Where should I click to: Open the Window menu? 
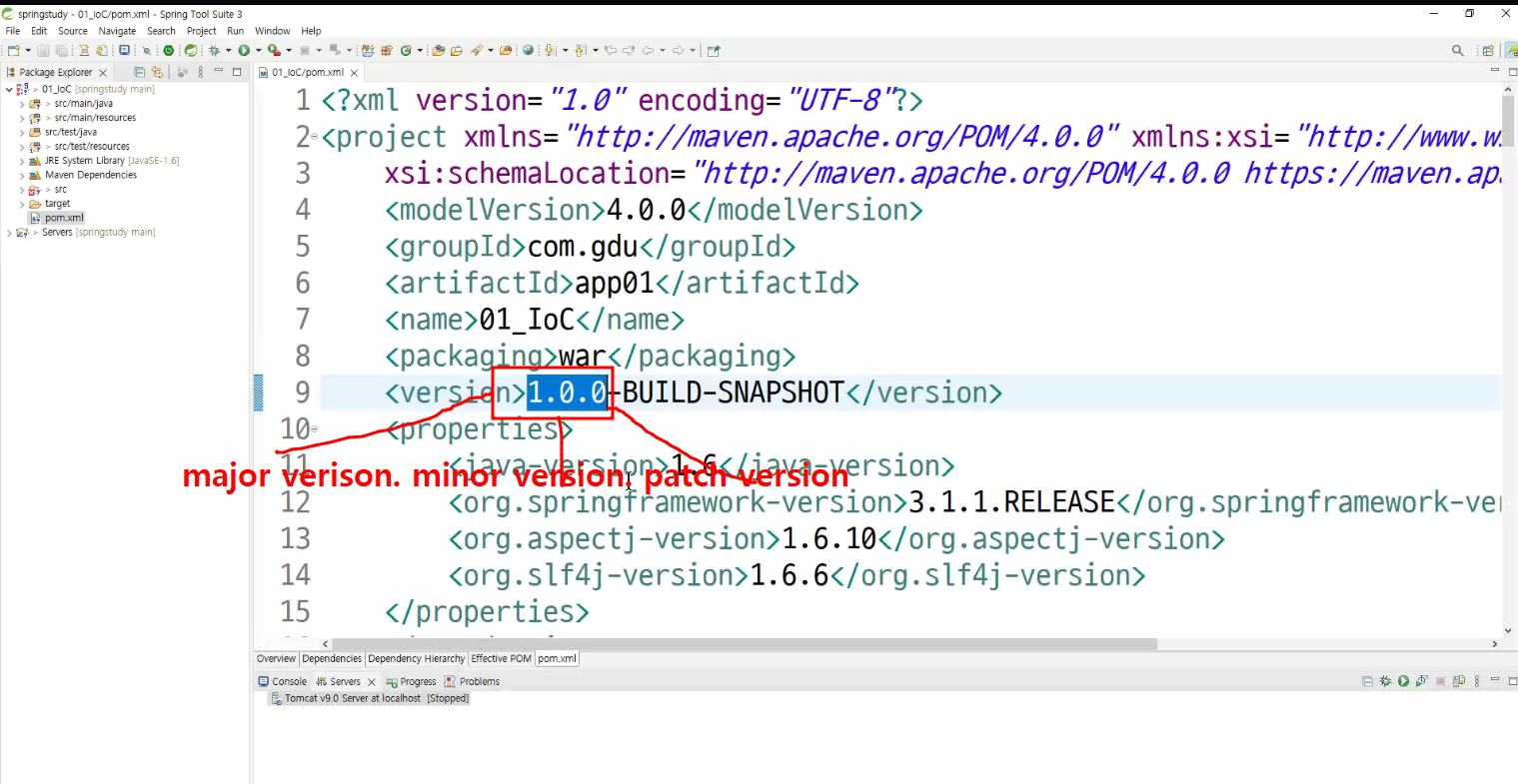(273, 31)
